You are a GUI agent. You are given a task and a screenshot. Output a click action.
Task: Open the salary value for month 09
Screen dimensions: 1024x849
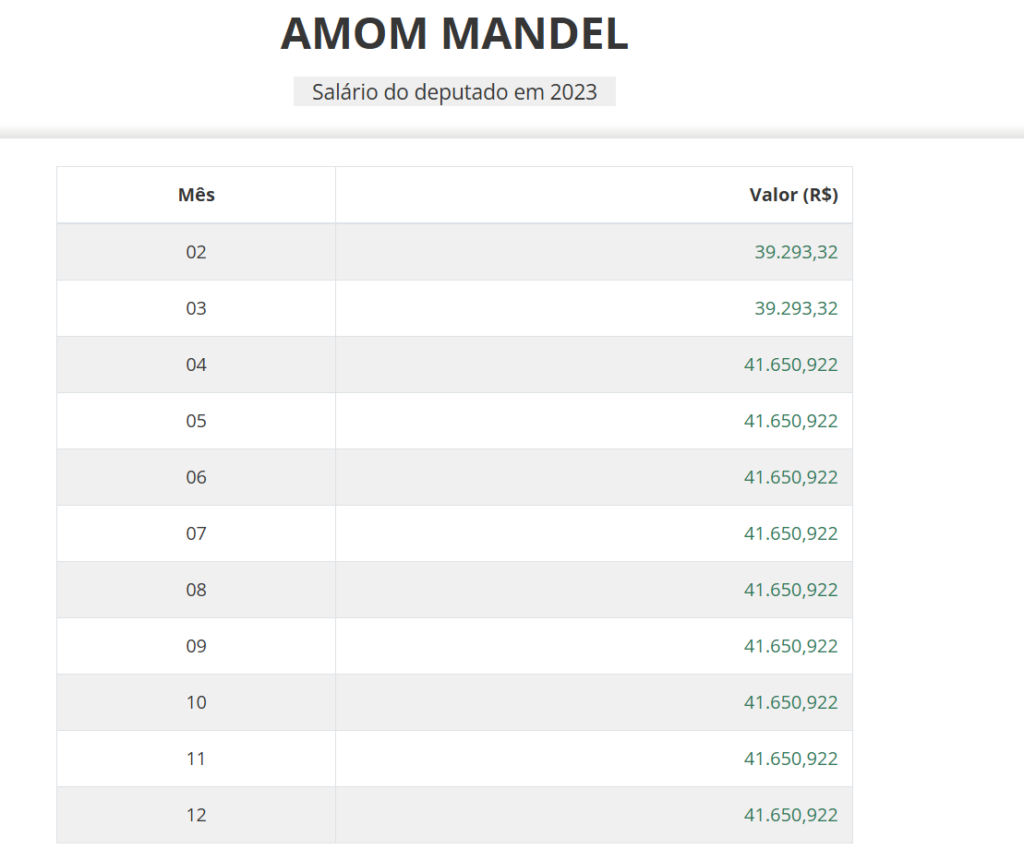pyautogui.click(x=791, y=646)
